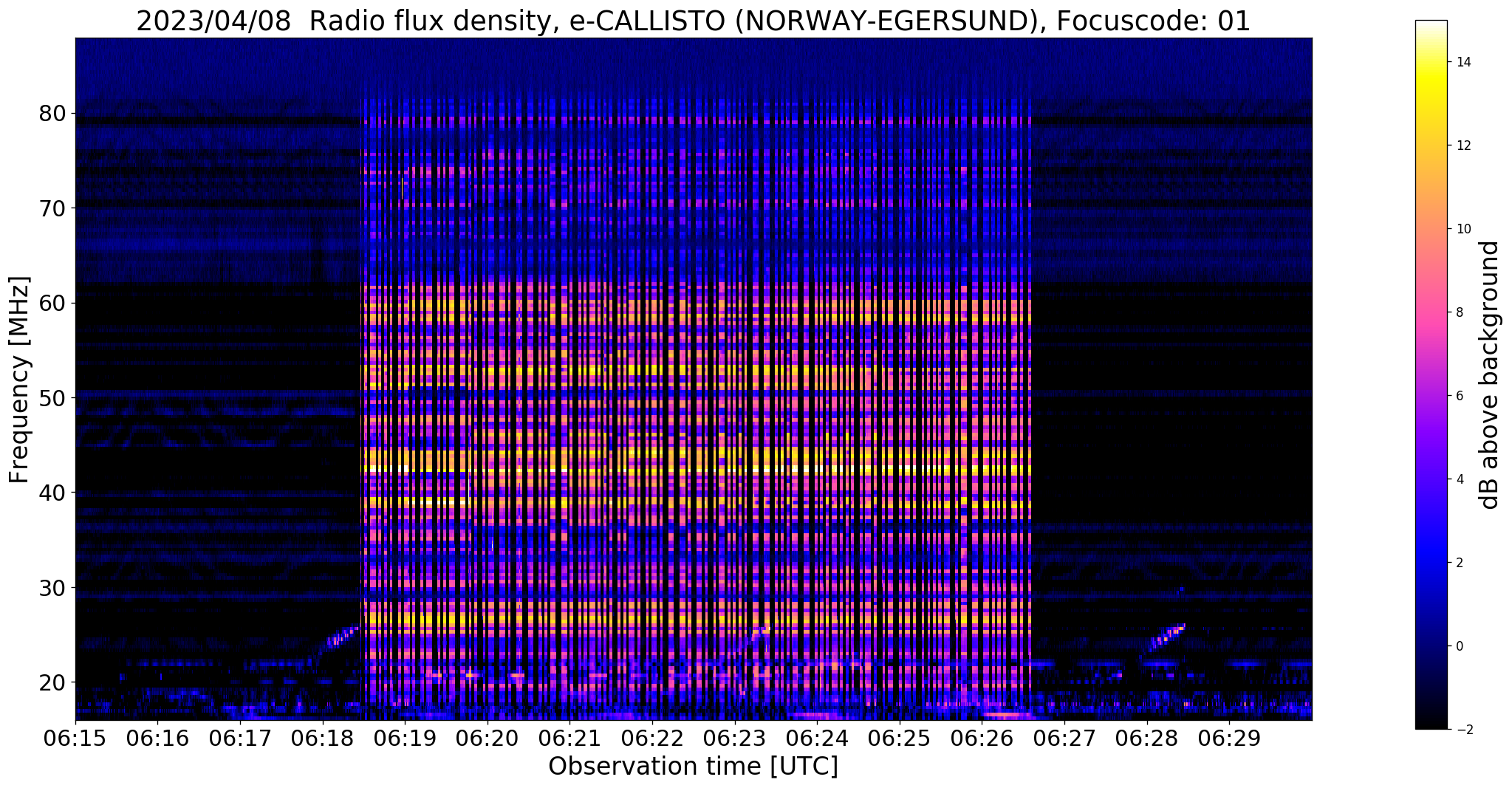Click the 06:23 time tick label
The height and width of the screenshot is (788, 1512).
coord(734,738)
